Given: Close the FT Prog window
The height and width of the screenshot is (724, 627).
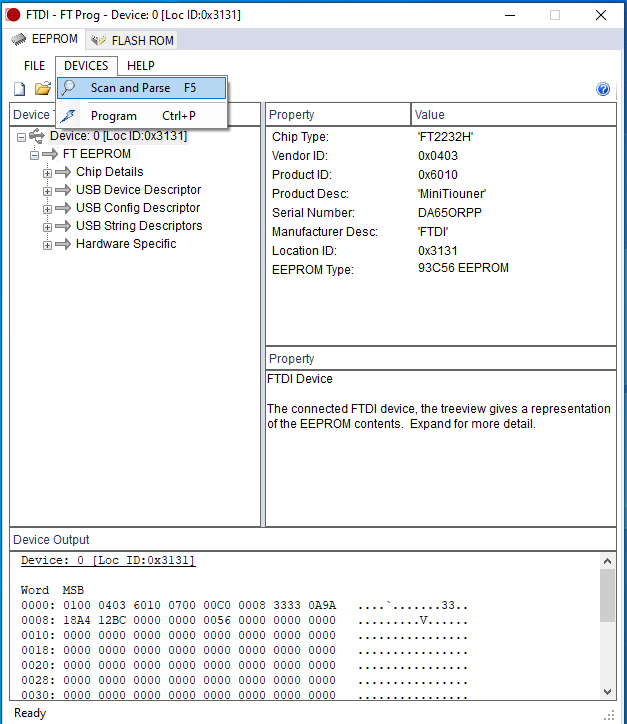Looking at the screenshot, I should (x=601, y=15).
